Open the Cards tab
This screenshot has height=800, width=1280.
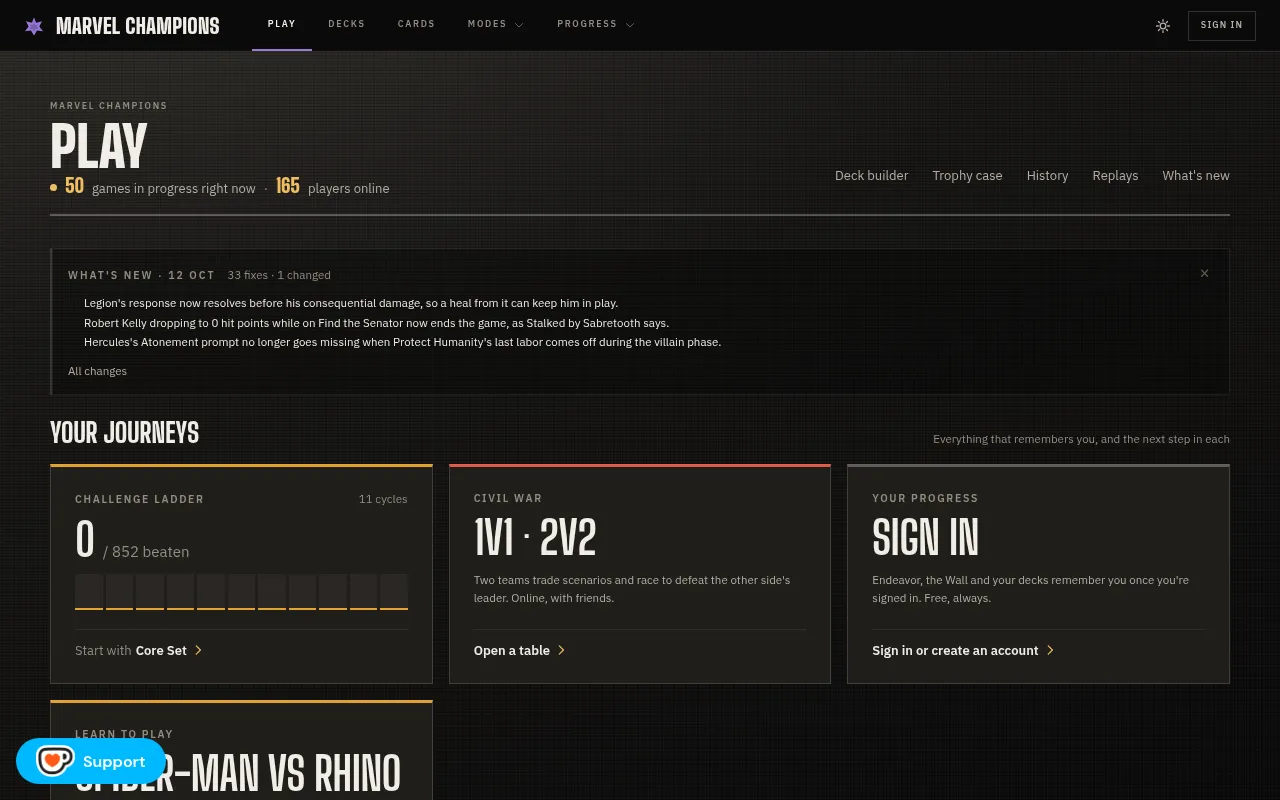coord(416,24)
